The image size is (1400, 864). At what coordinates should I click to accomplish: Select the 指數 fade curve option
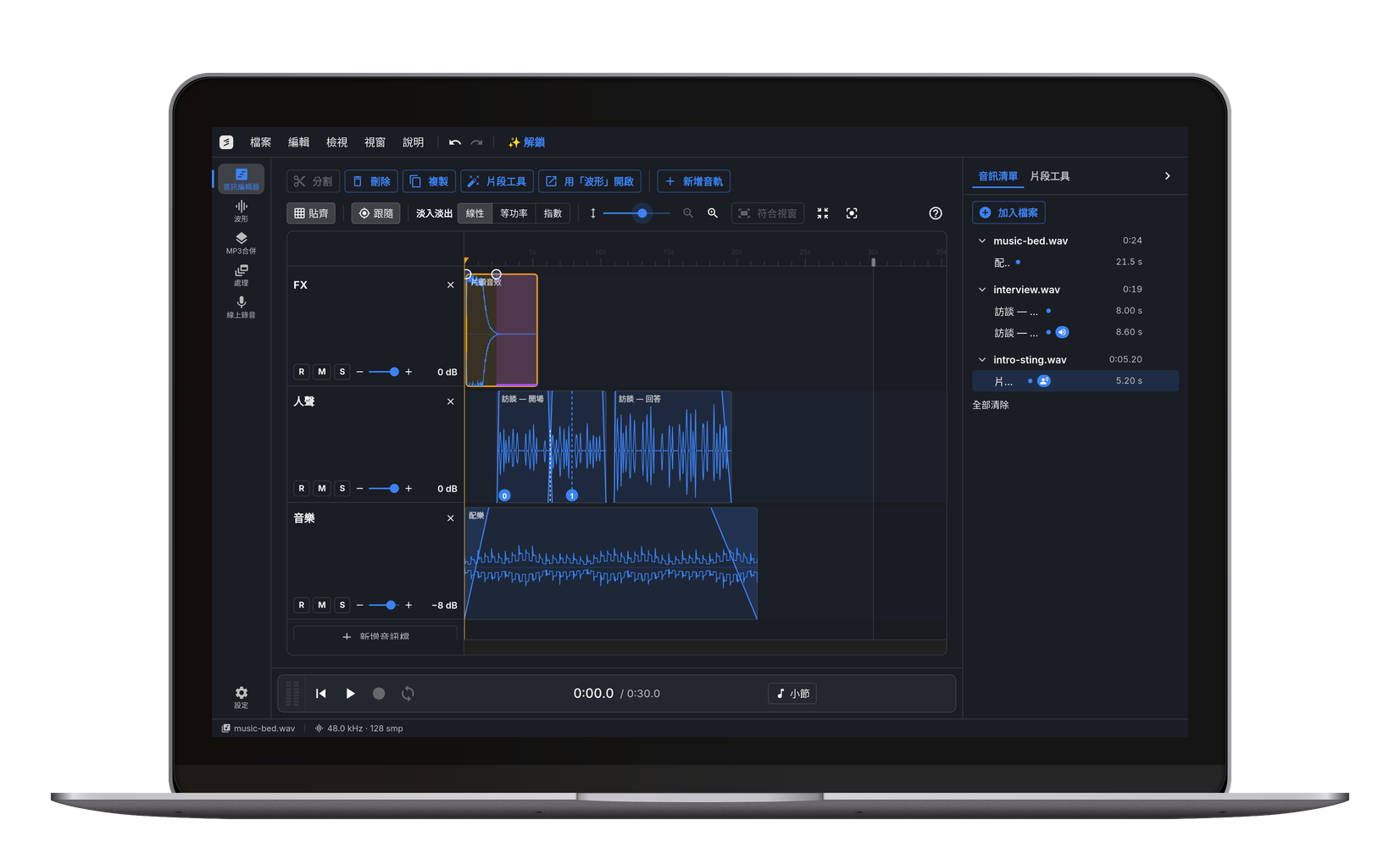click(x=553, y=213)
